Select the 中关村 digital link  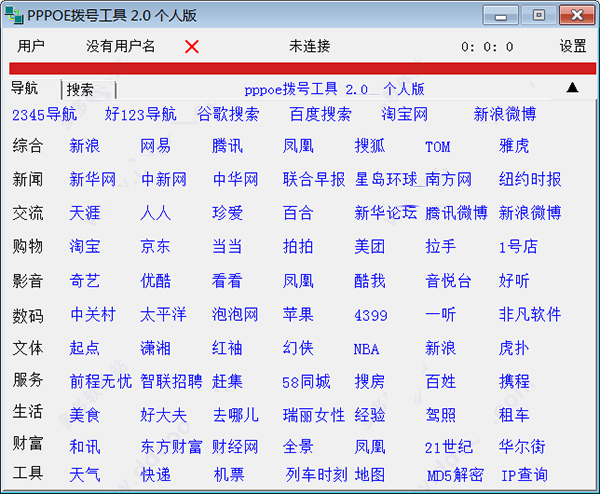pyautogui.click(x=92, y=315)
